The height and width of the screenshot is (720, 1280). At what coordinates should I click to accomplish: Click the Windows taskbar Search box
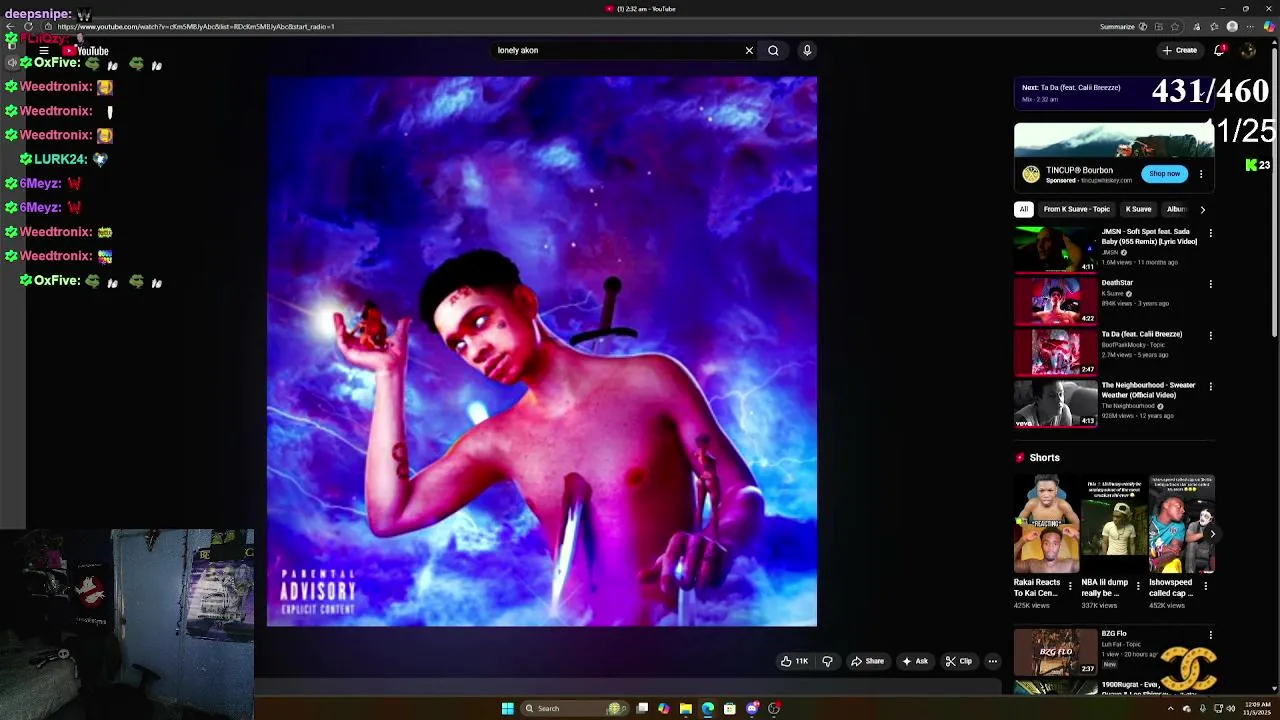pyautogui.click(x=575, y=708)
